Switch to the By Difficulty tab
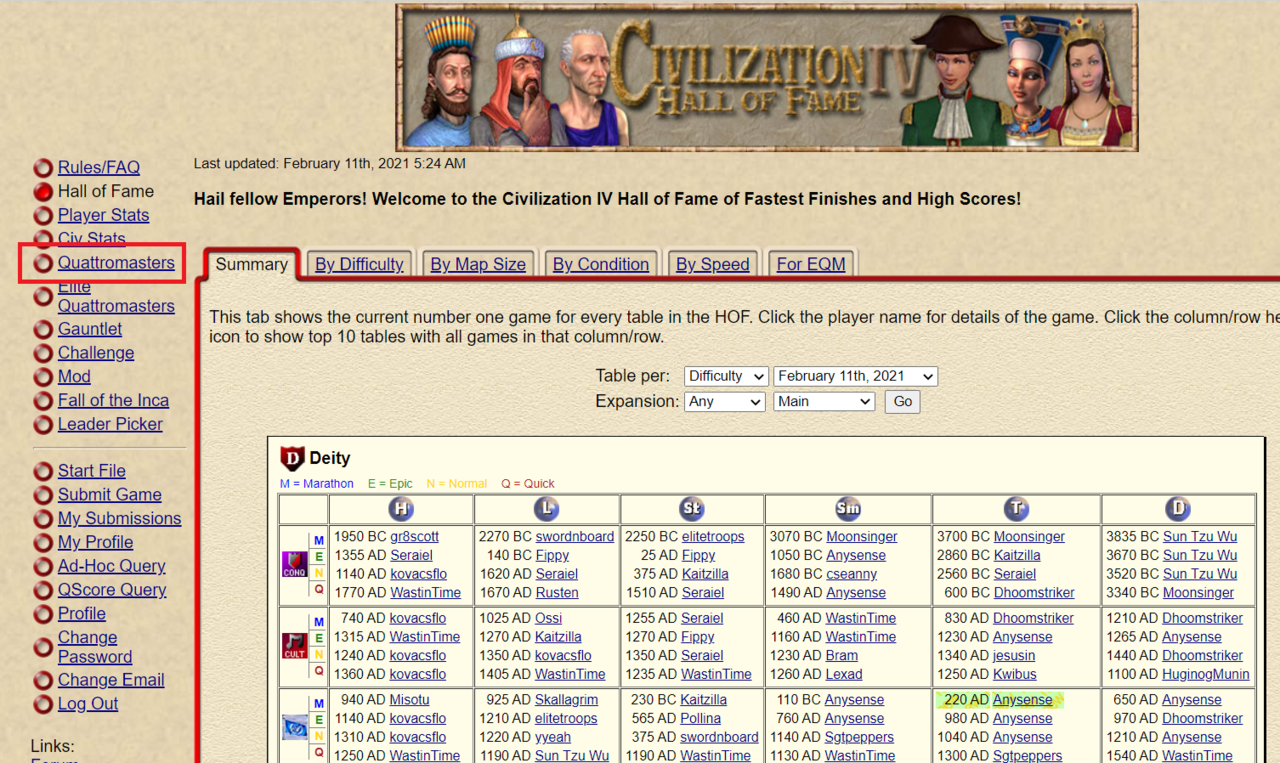Viewport: 1280px width, 763px height. [359, 264]
